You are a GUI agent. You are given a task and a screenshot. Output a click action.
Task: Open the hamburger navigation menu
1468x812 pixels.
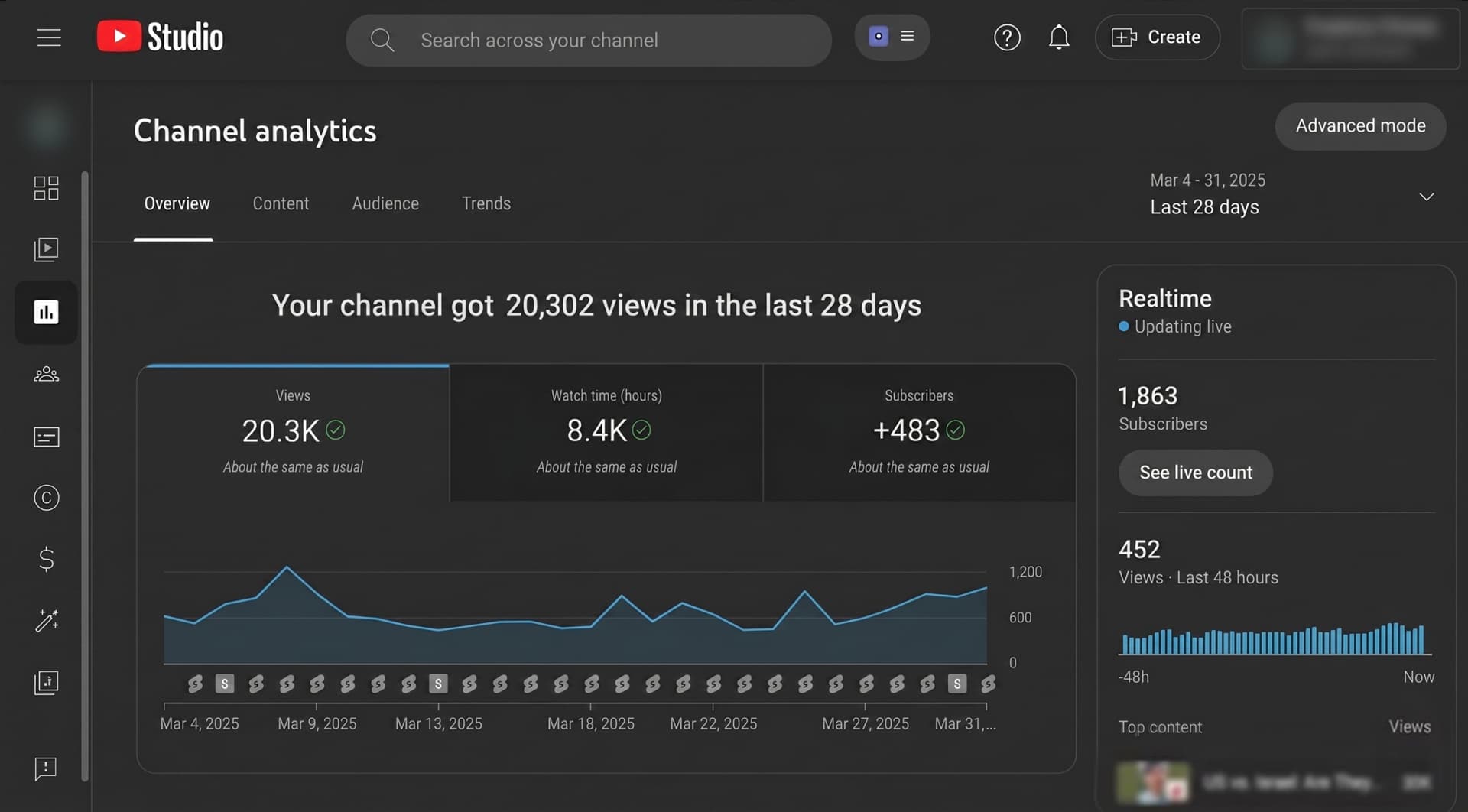(x=49, y=37)
